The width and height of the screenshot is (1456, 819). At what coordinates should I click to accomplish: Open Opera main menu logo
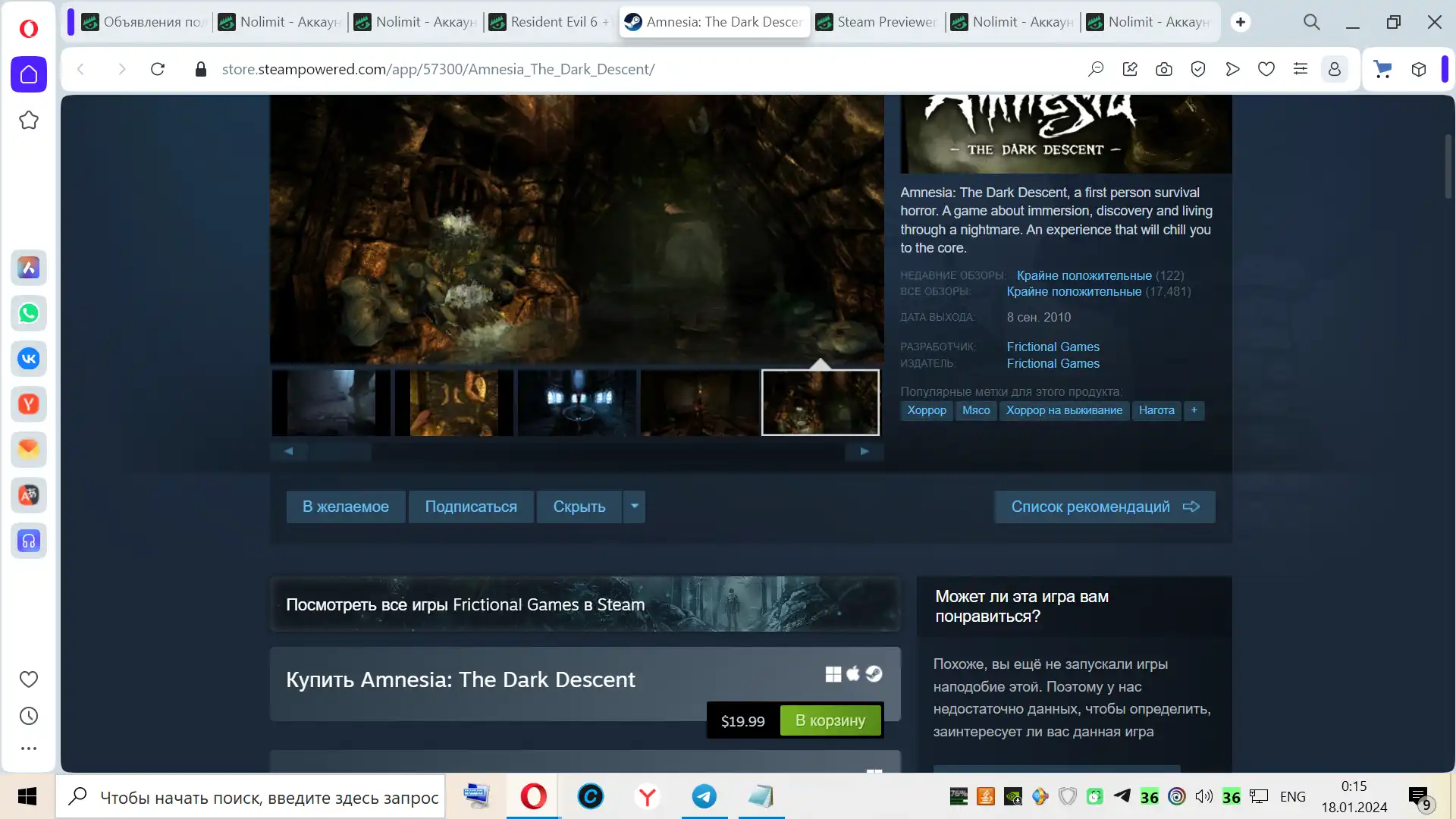point(28,29)
